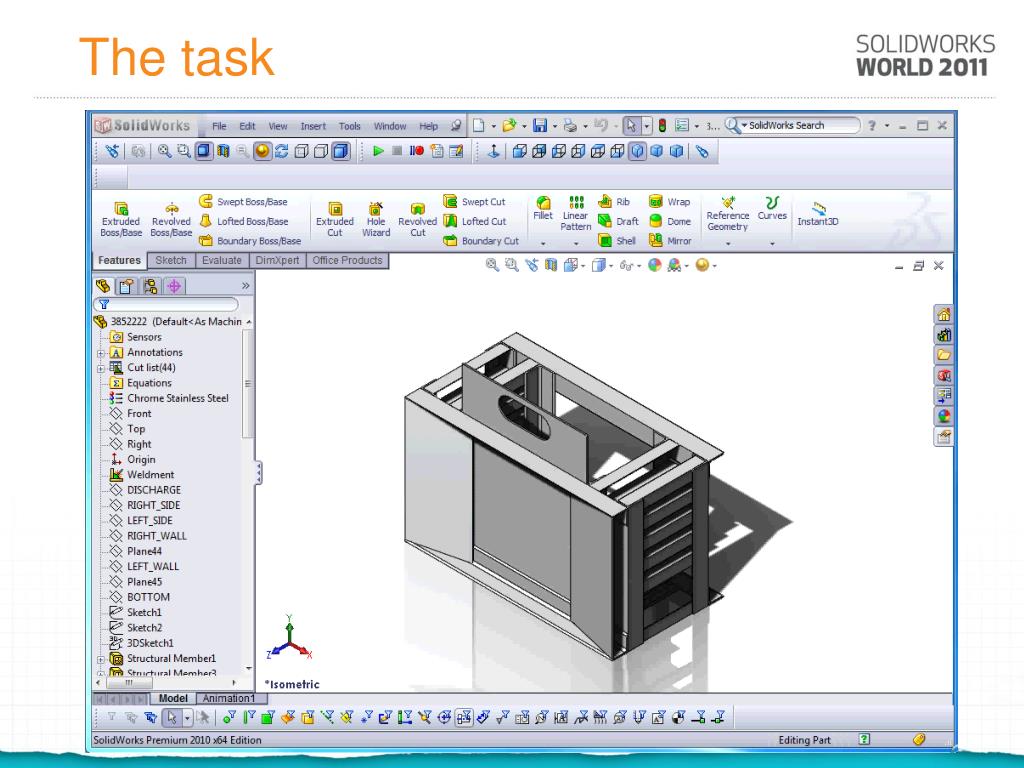Open the Tools menu
Screen dimensions: 1024x768
pyautogui.click(x=349, y=126)
